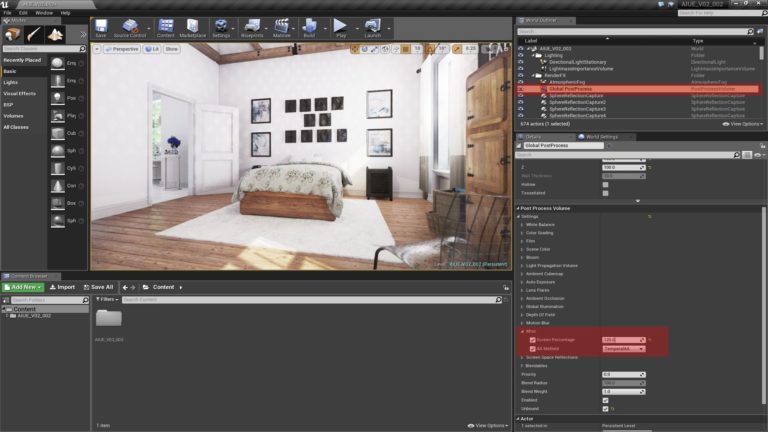
Task: Open the File menu
Action: pyautogui.click(x=7, y=13)
